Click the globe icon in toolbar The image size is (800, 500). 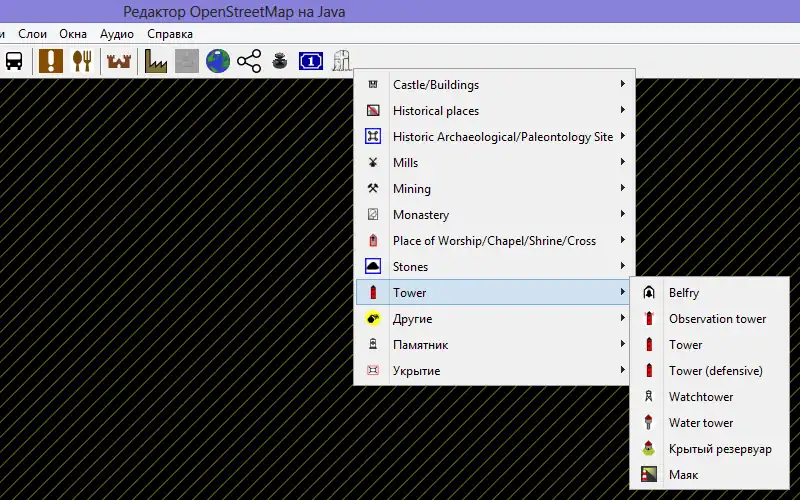pos(218,62)
